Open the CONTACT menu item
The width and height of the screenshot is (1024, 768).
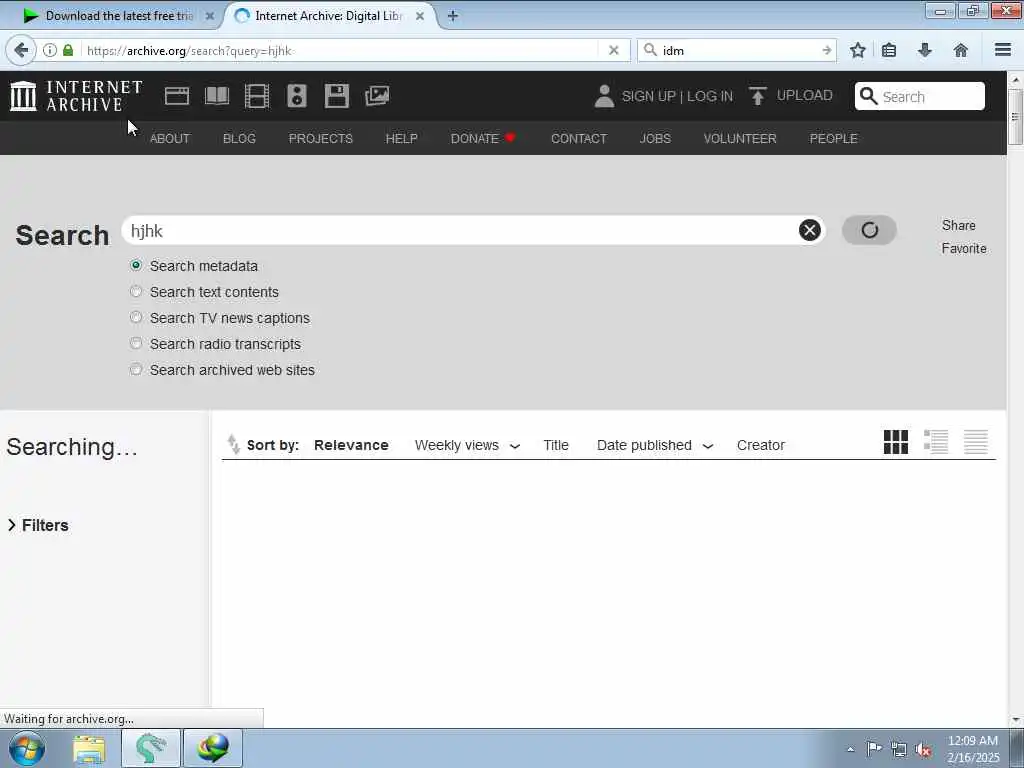[579, 138]
